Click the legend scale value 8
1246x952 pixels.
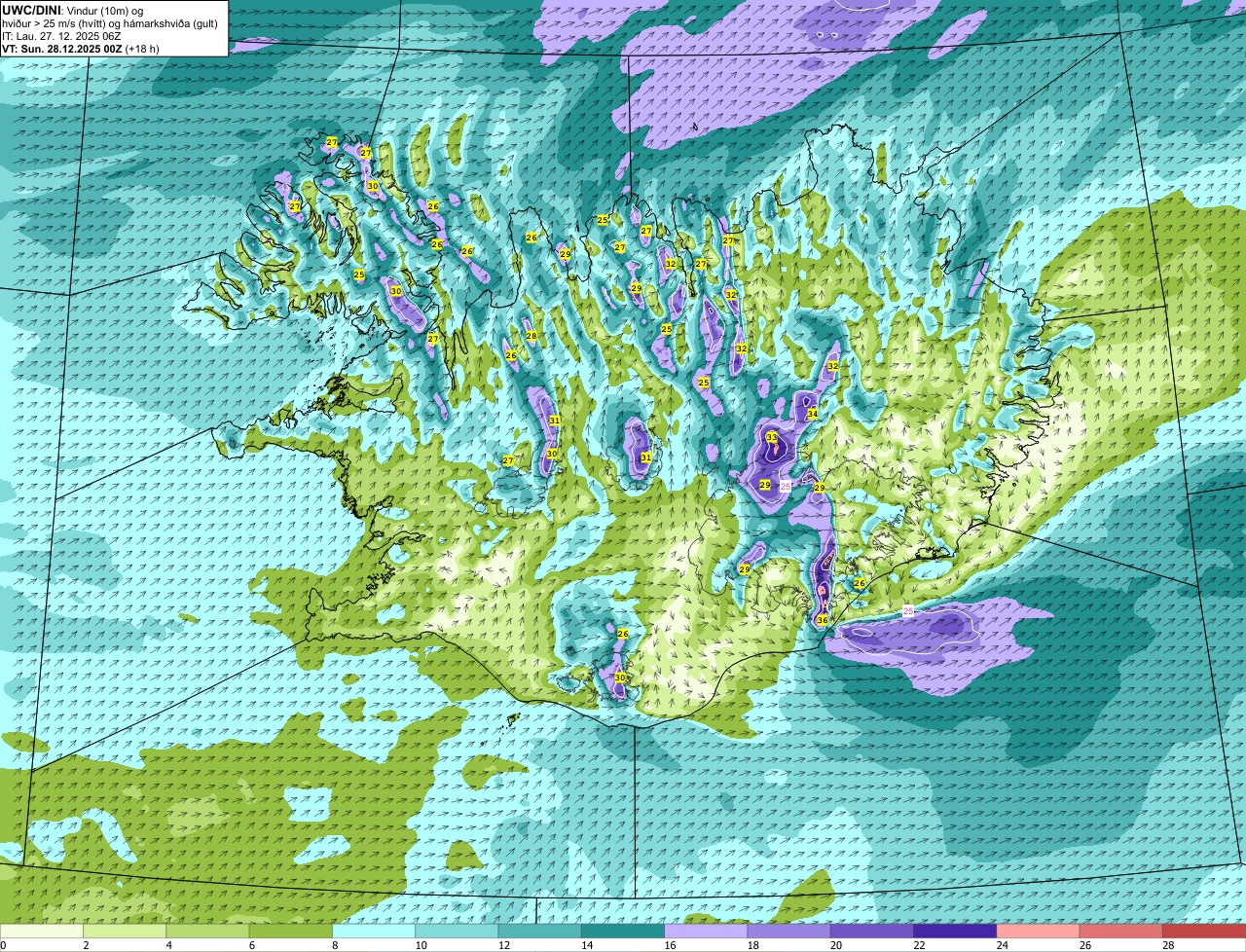point(335,945)
